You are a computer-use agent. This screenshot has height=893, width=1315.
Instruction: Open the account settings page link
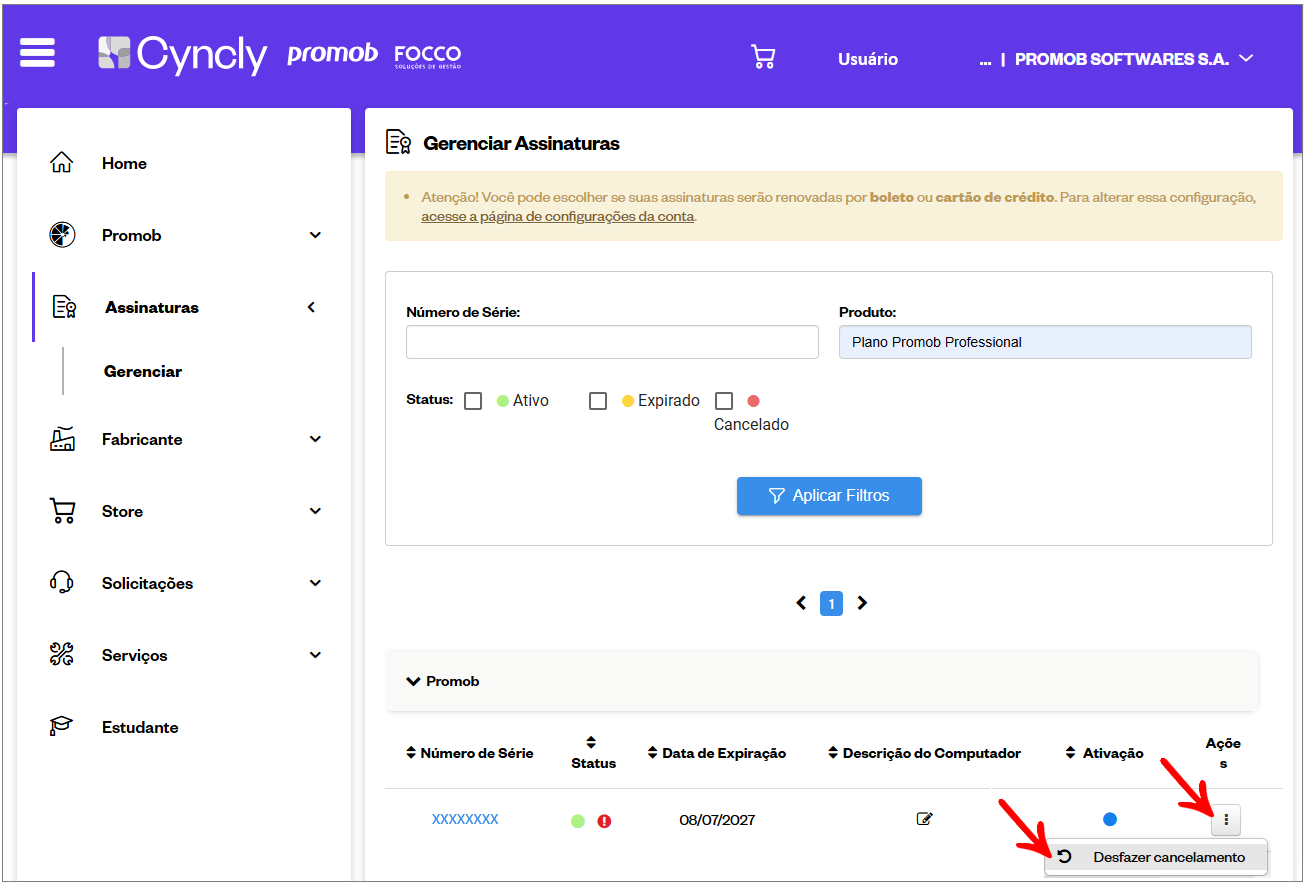[x=557, y=216]
